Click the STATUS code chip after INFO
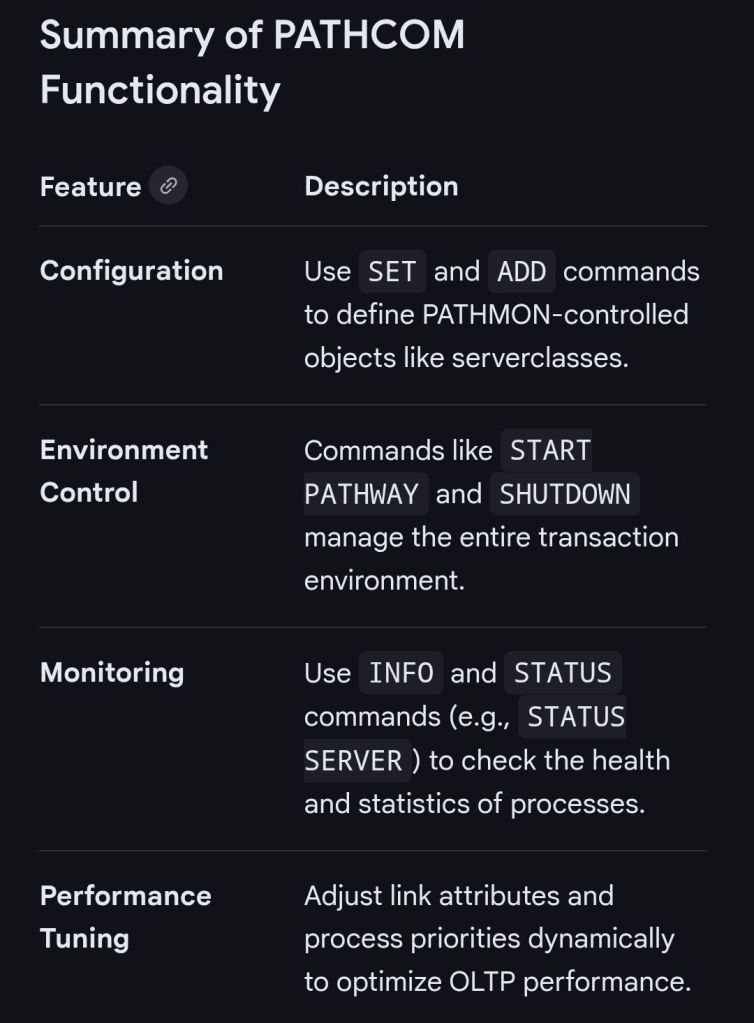 562,673
